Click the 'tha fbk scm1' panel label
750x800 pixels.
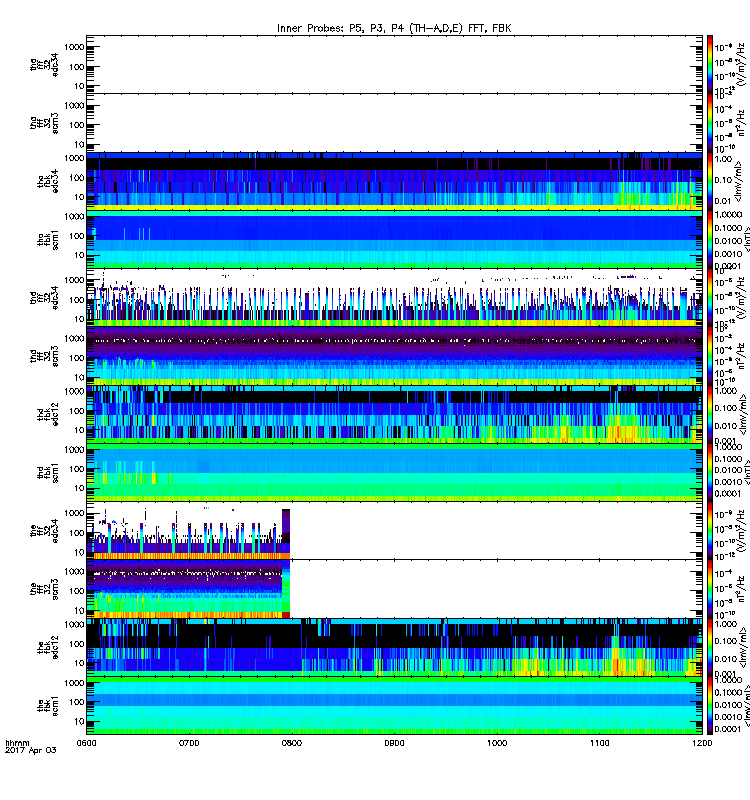pos(47,240)
